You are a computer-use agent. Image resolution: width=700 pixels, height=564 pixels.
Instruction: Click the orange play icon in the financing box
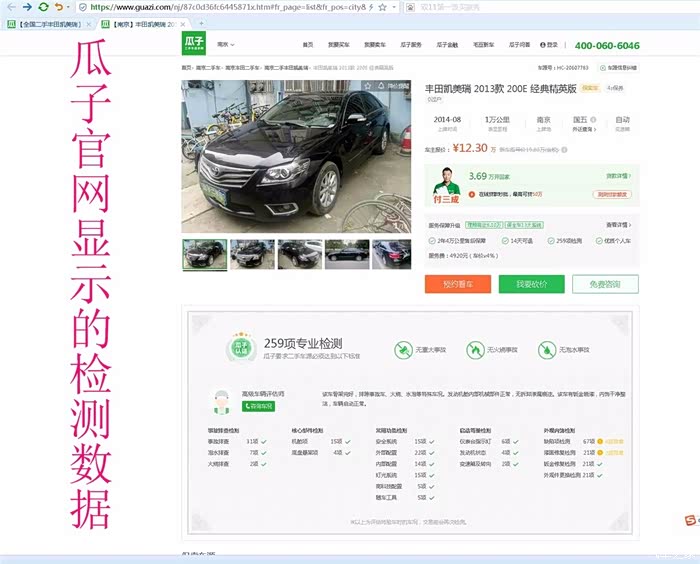tap(471, 194)
